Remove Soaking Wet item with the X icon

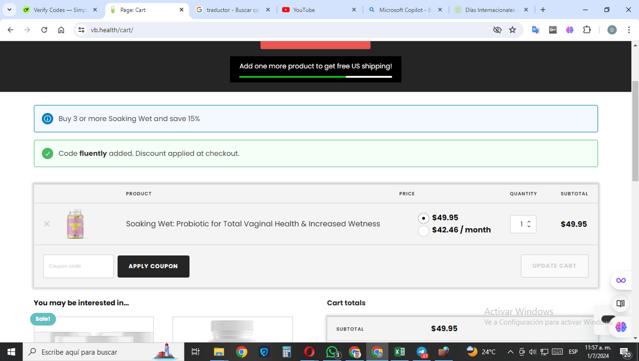point(47,224)
